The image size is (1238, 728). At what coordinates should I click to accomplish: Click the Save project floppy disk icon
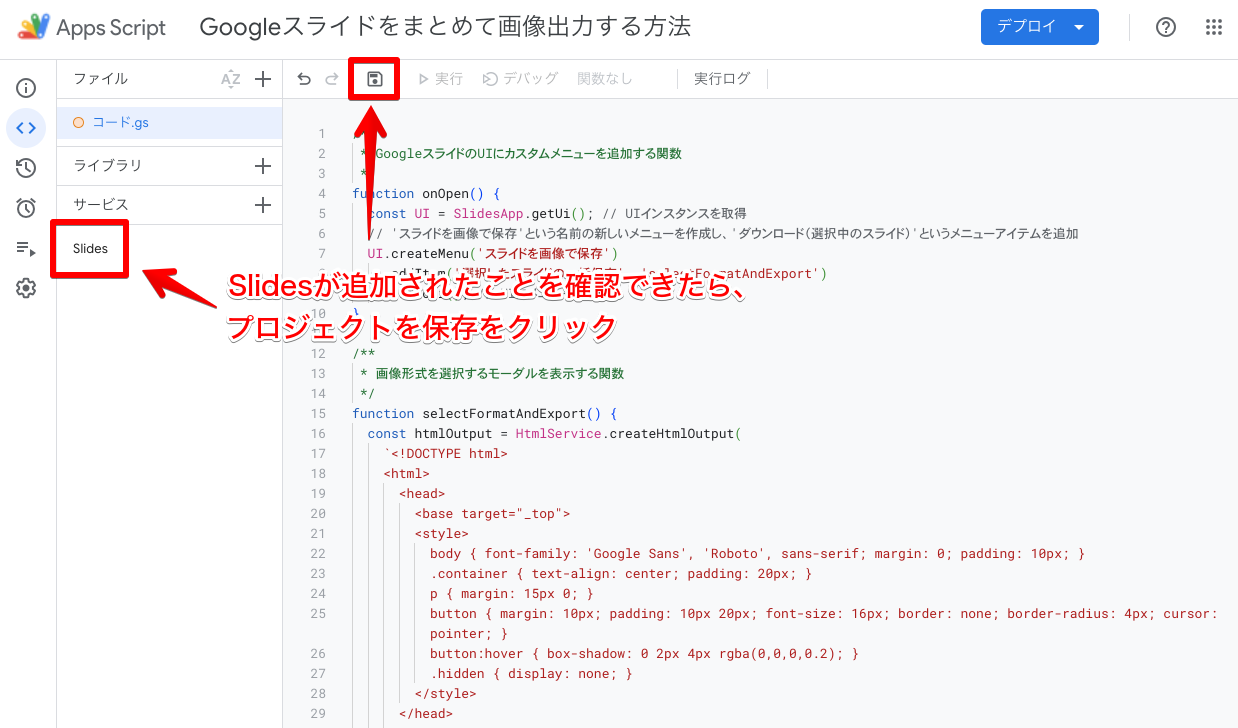[374, 79]
